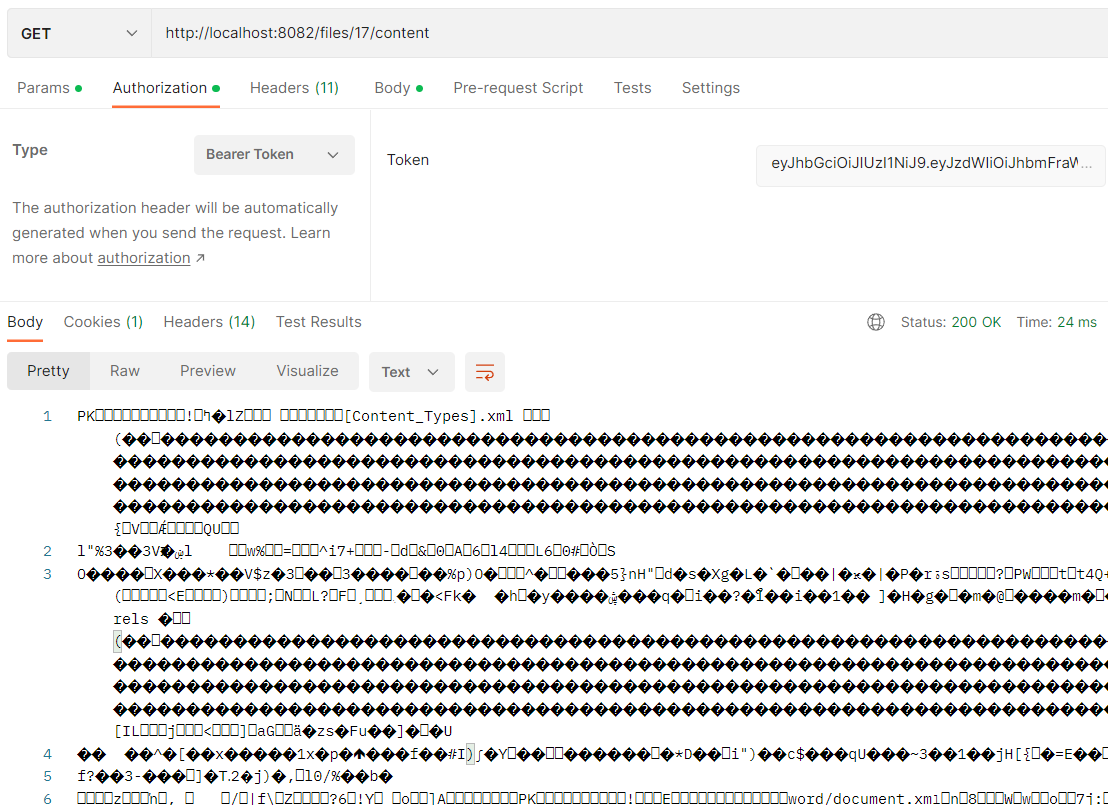The height and width of the screenshot is (805, 1108).
Task: Open the Bearer Token type dropdown
Action: click(x=274, y=154)
